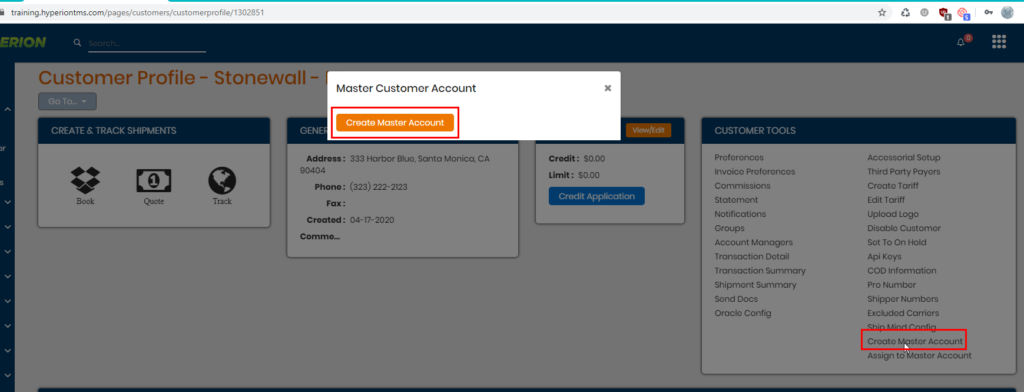Open Upload Logo link

[x=893, y=214]
